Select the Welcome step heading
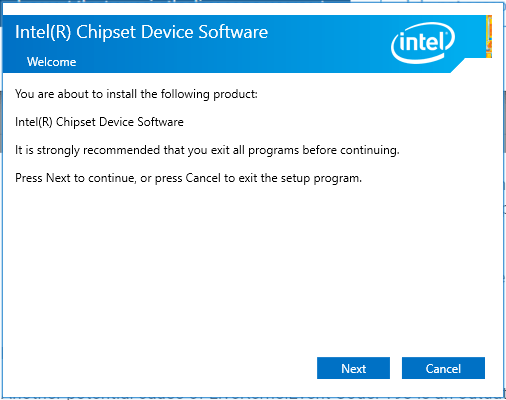Viewport: 506px width, 400px height. [51, 62]
